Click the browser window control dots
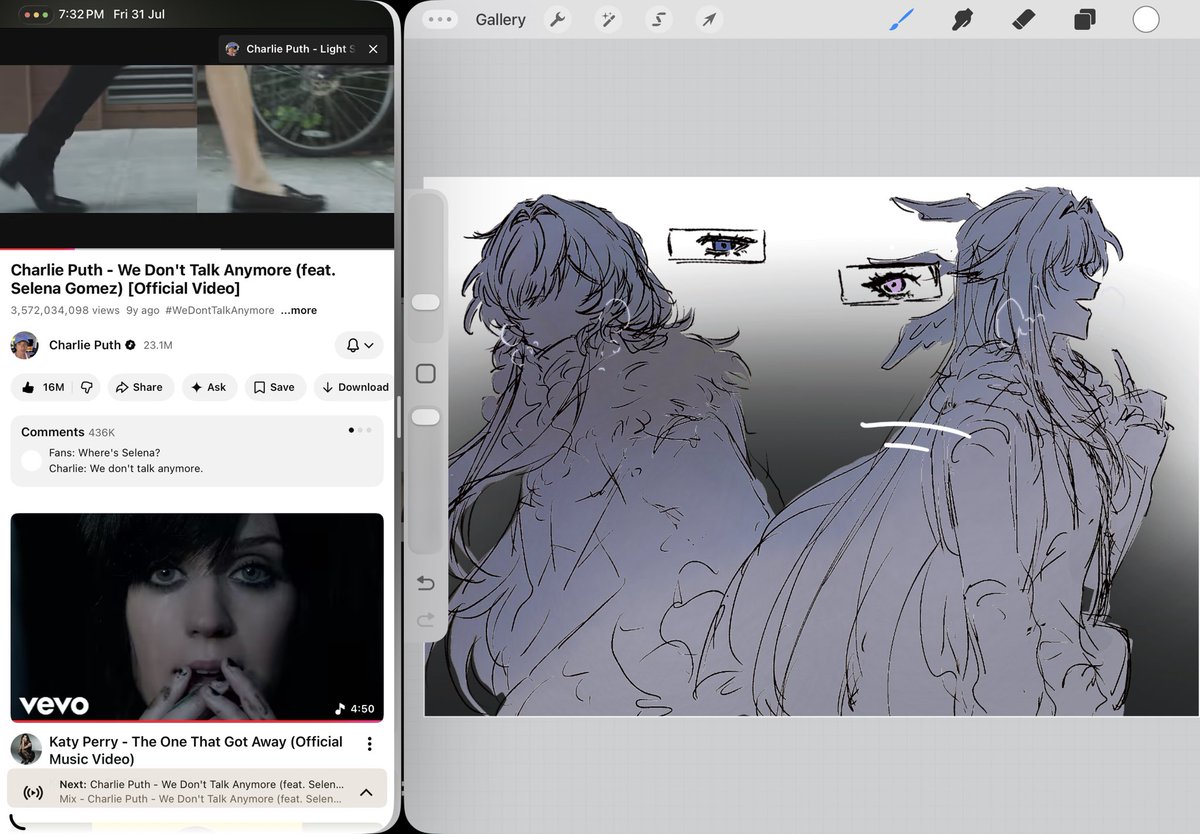 [35, 15]
